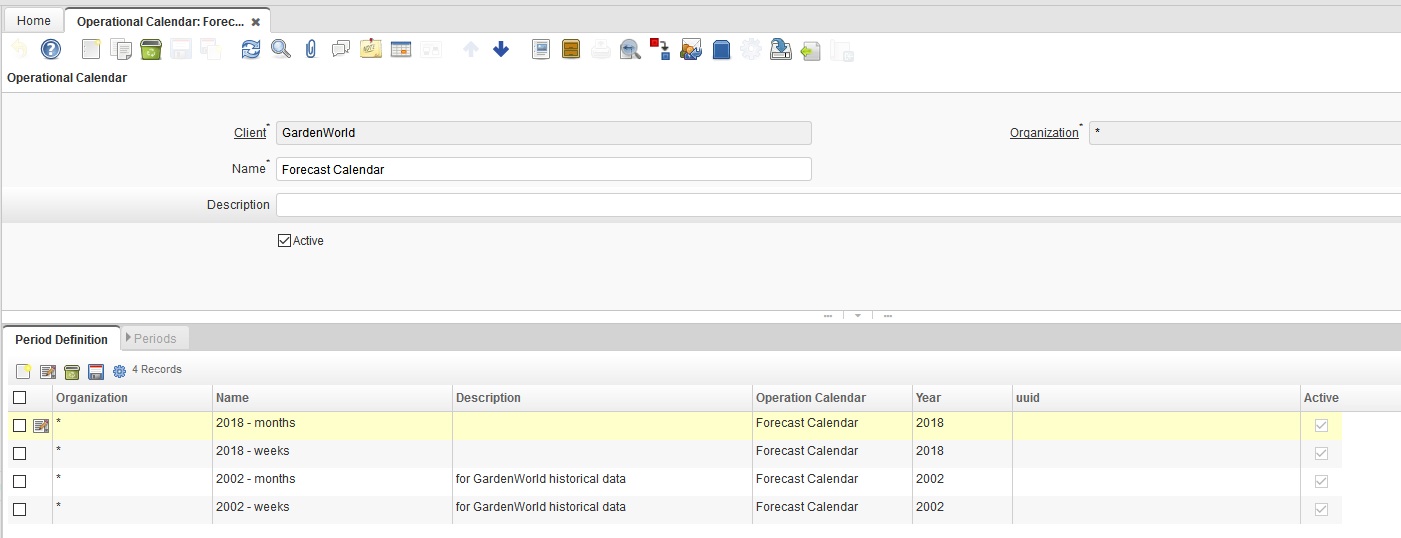Viewport: 1401px width, 538px height.
Task: Select the 2018 - weeks row checkbox
Action: click(19, 453)
